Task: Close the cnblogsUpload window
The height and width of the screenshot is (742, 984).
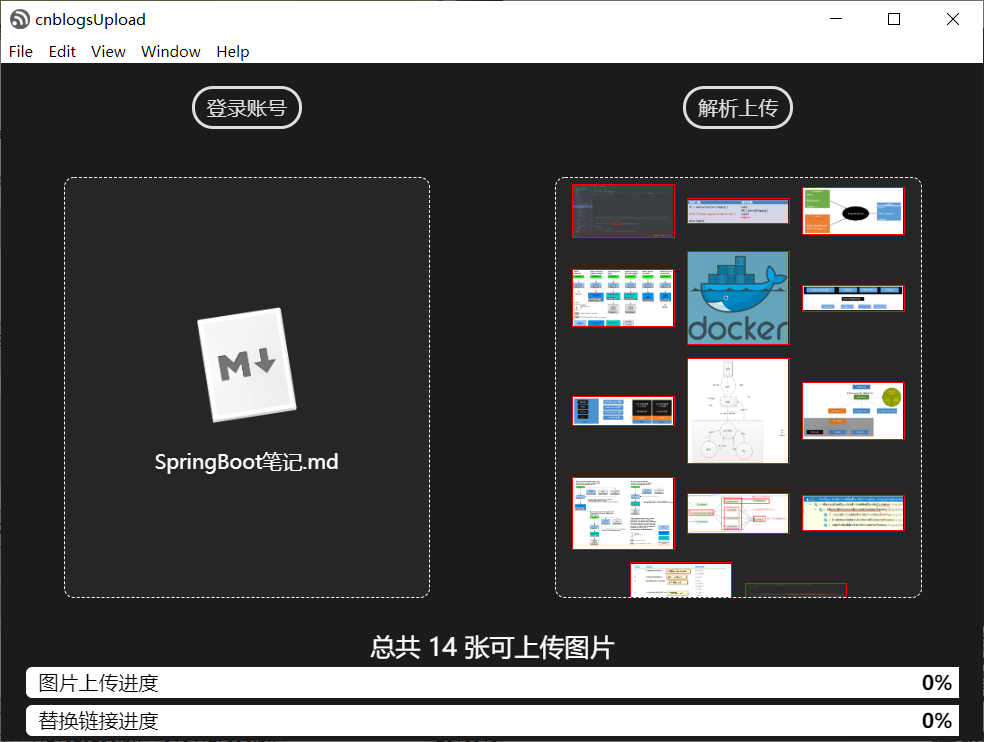Action: click(x=953, y=19)
